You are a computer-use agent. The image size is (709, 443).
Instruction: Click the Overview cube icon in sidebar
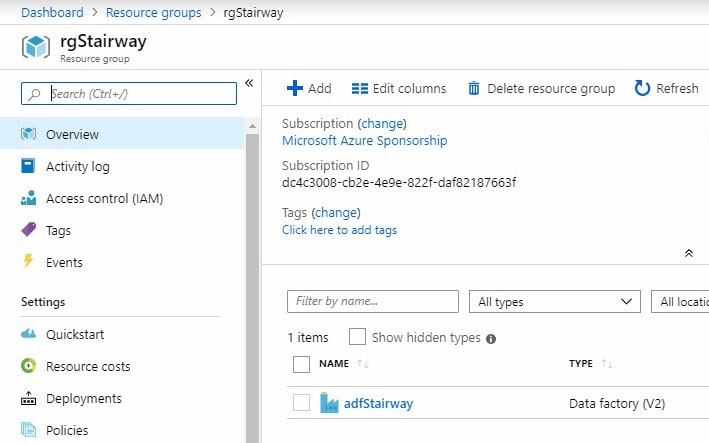click(x=28, y=134)
